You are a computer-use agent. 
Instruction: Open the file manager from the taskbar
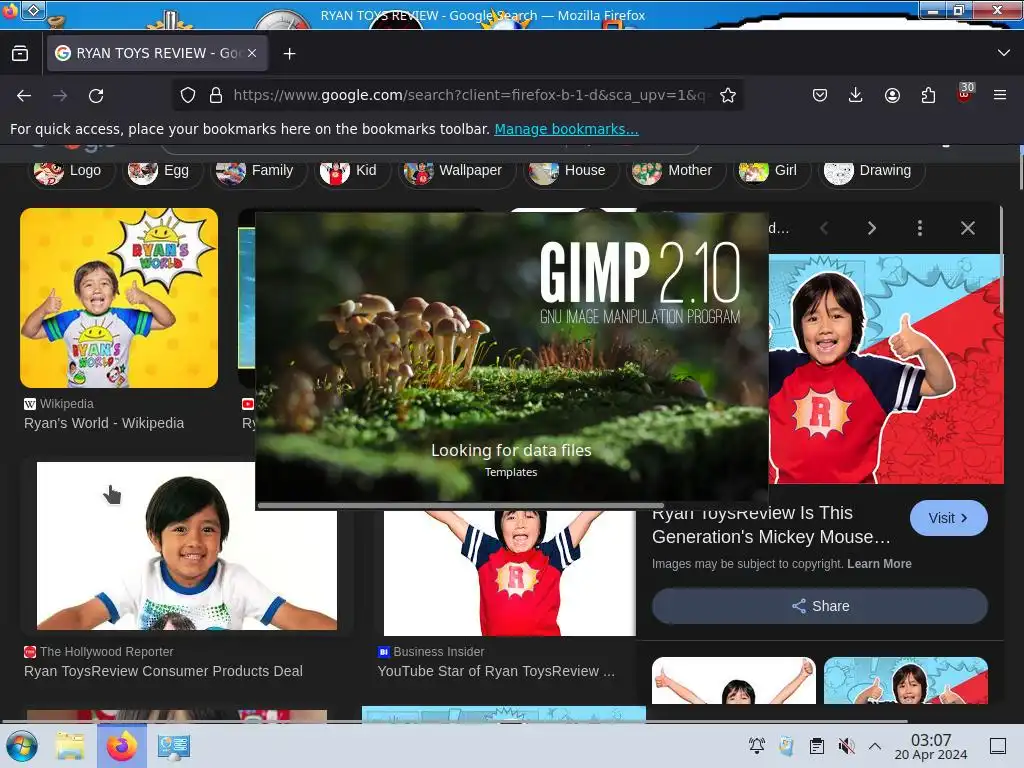(x=71, y=746)
